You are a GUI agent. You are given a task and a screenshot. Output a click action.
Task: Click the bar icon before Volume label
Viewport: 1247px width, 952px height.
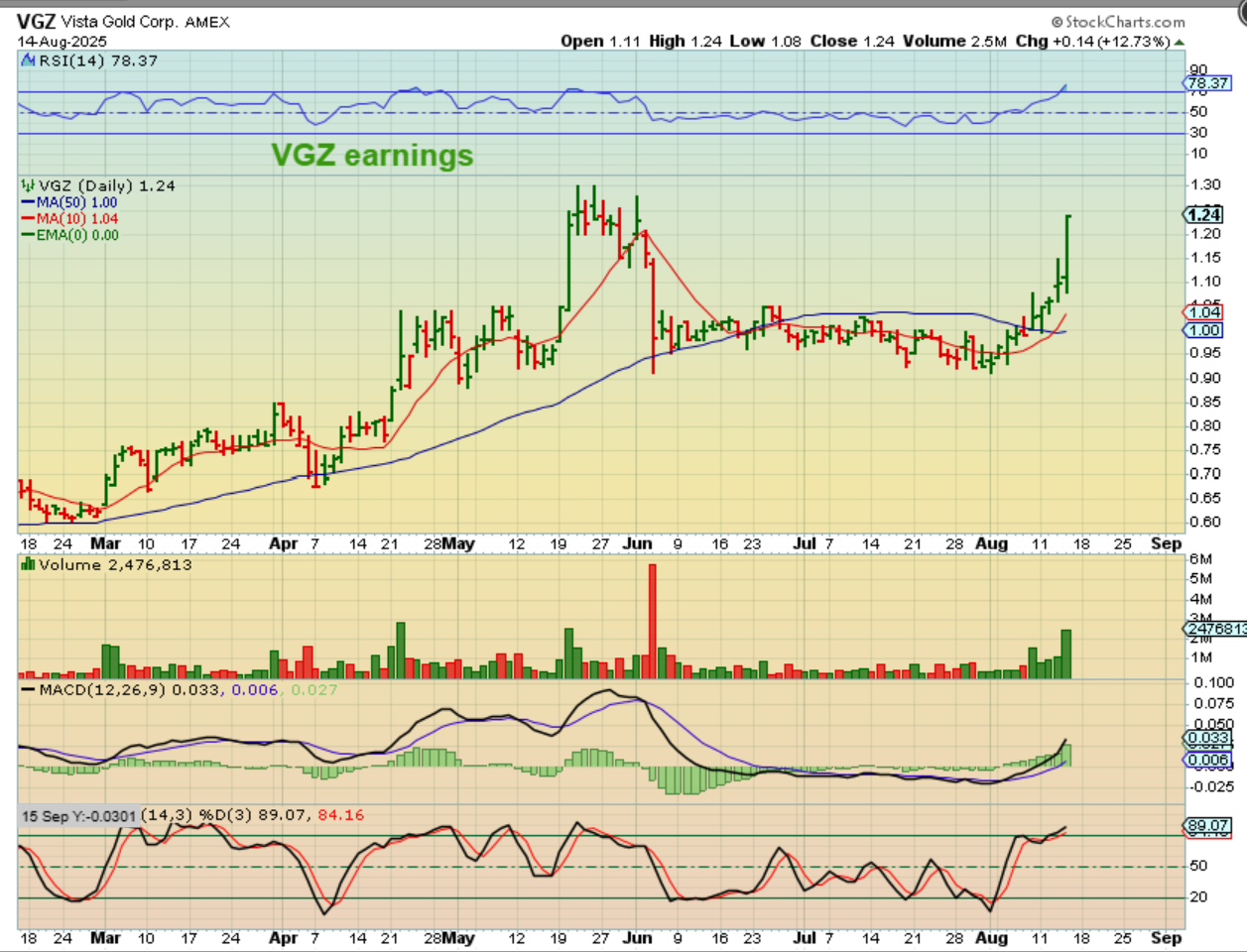tap(29, 564)
